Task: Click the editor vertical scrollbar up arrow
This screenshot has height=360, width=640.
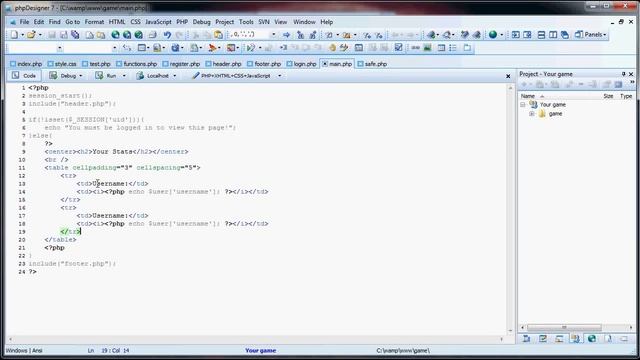Action: [x=510, y=88]
